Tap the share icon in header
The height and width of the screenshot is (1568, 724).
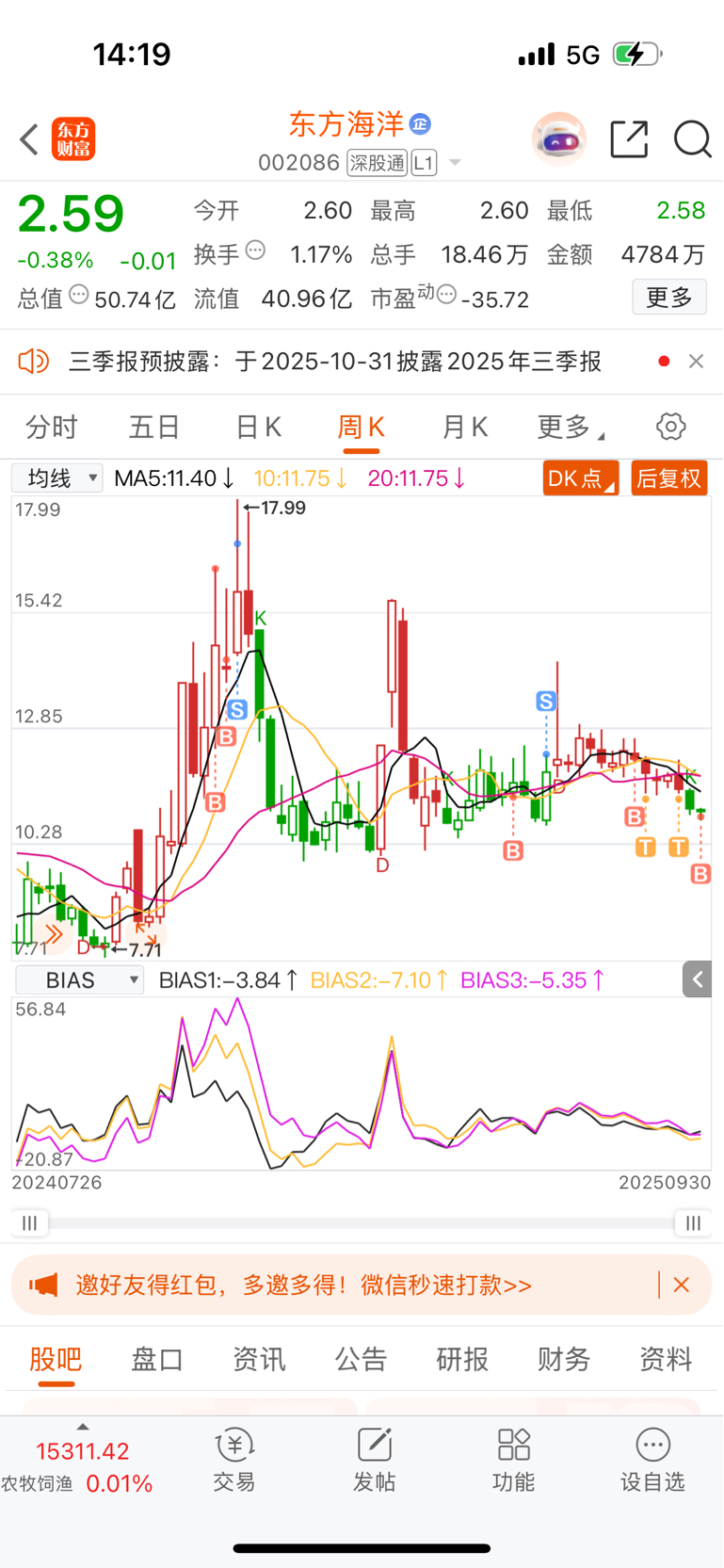(x=629, y=139)
